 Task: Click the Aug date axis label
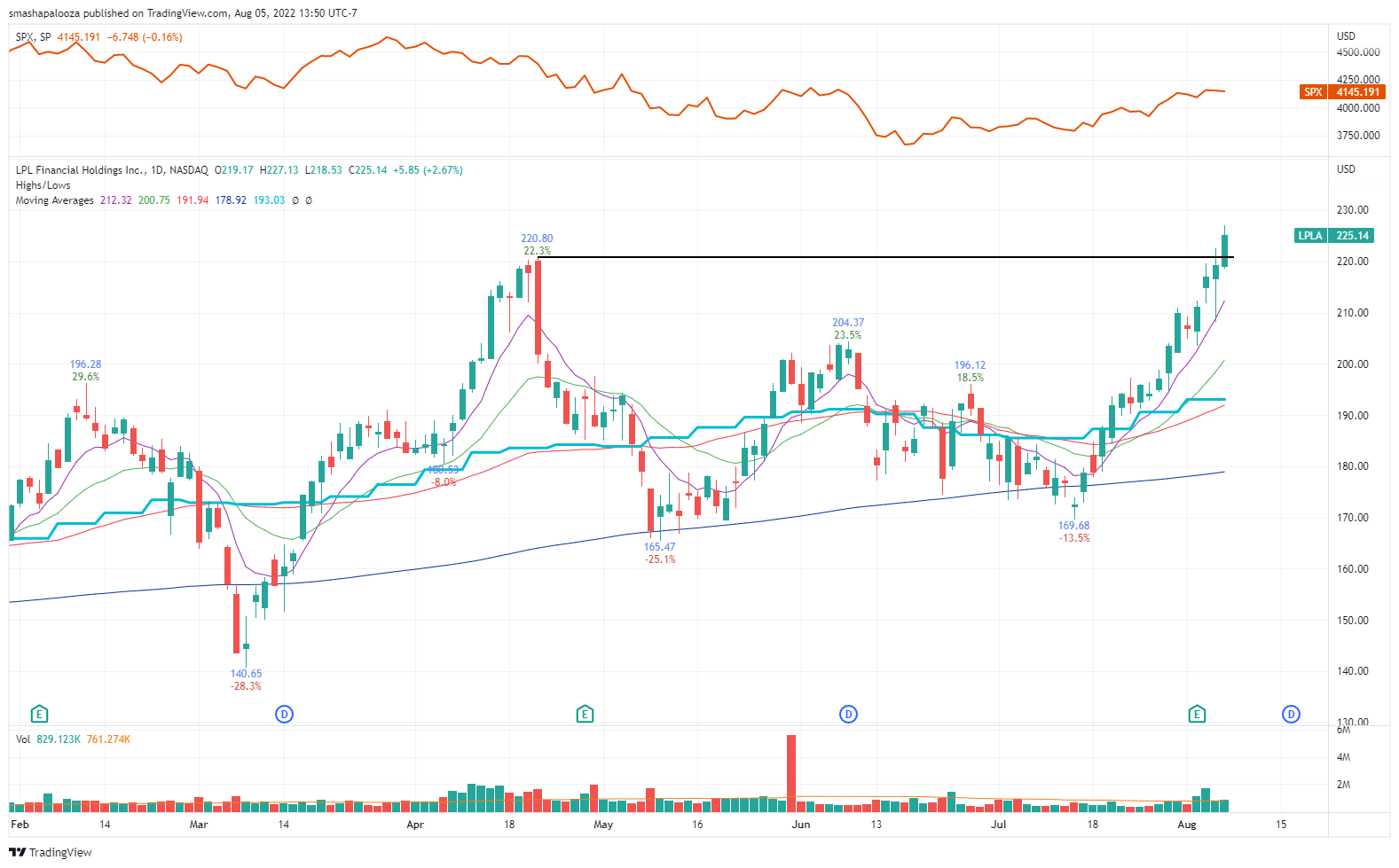coord(1187,825)
